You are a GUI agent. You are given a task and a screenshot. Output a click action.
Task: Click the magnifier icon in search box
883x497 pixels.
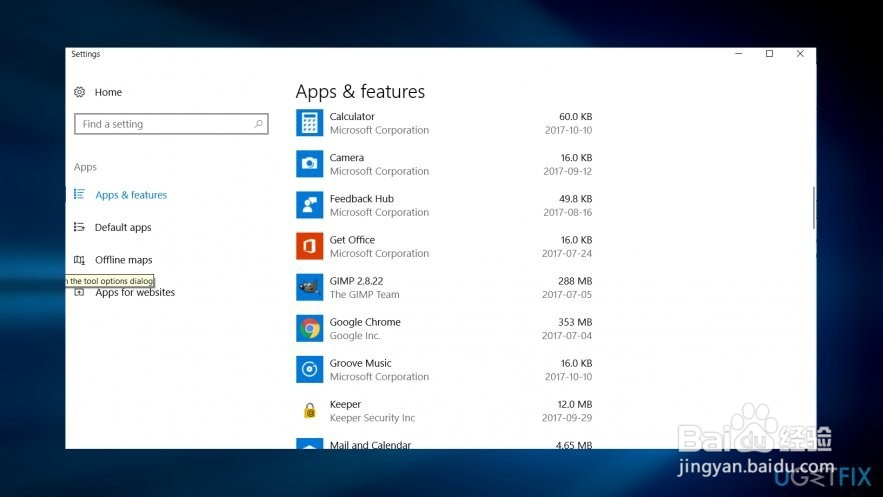pos(258,124)
